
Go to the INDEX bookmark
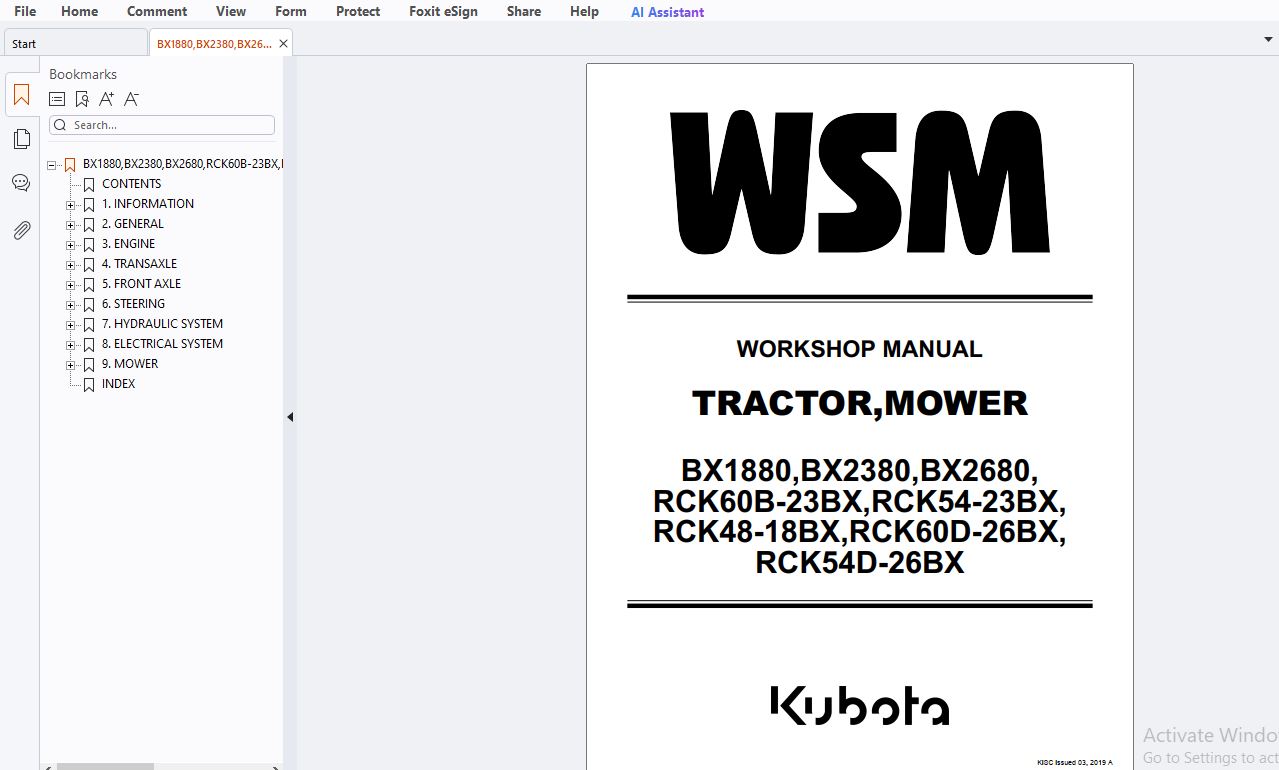coord(118,384)
